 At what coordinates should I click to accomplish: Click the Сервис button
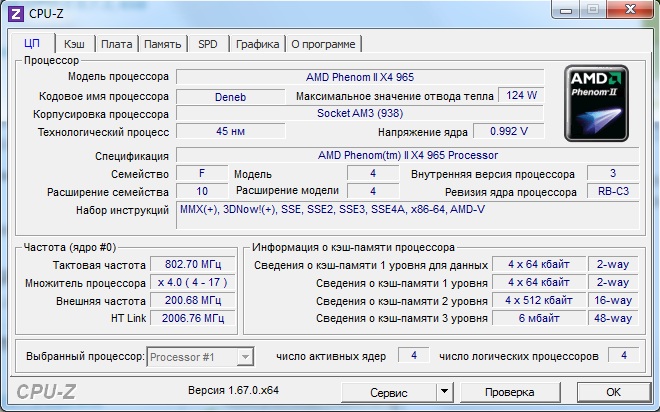(389, 391)
